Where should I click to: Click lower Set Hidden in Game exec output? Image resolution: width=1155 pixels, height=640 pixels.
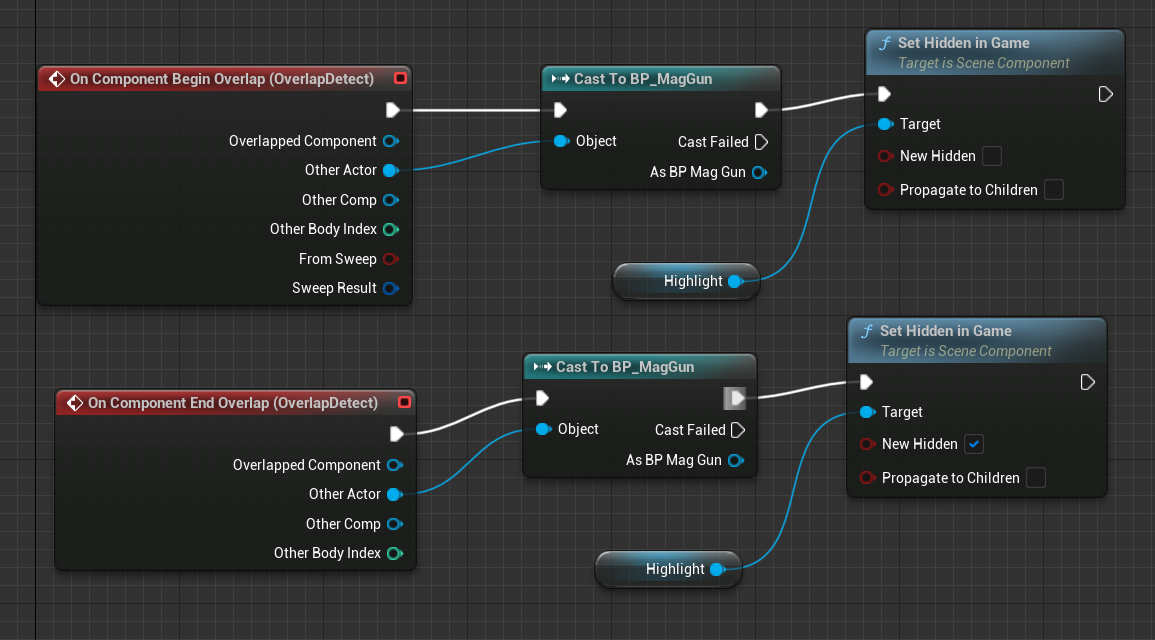tap(1087, 382)
